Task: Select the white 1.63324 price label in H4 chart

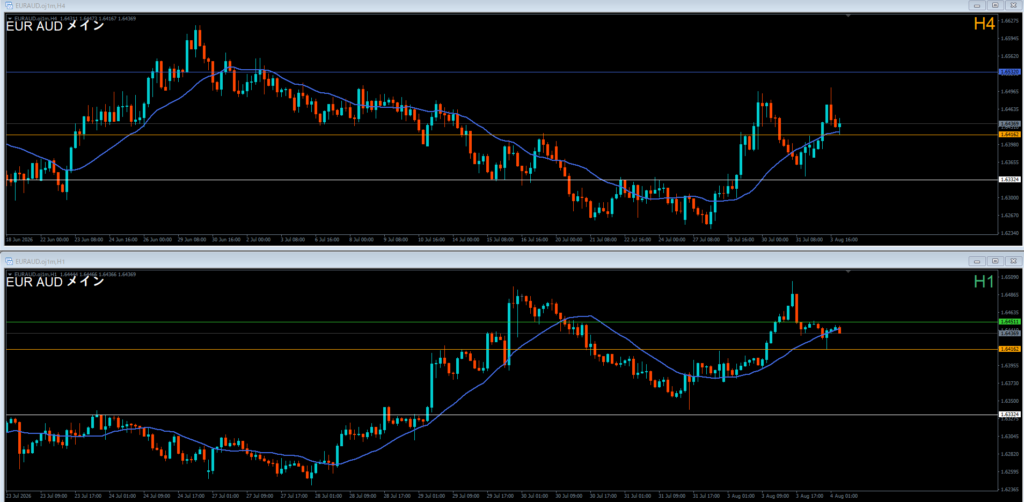Action: [1010, 179]
